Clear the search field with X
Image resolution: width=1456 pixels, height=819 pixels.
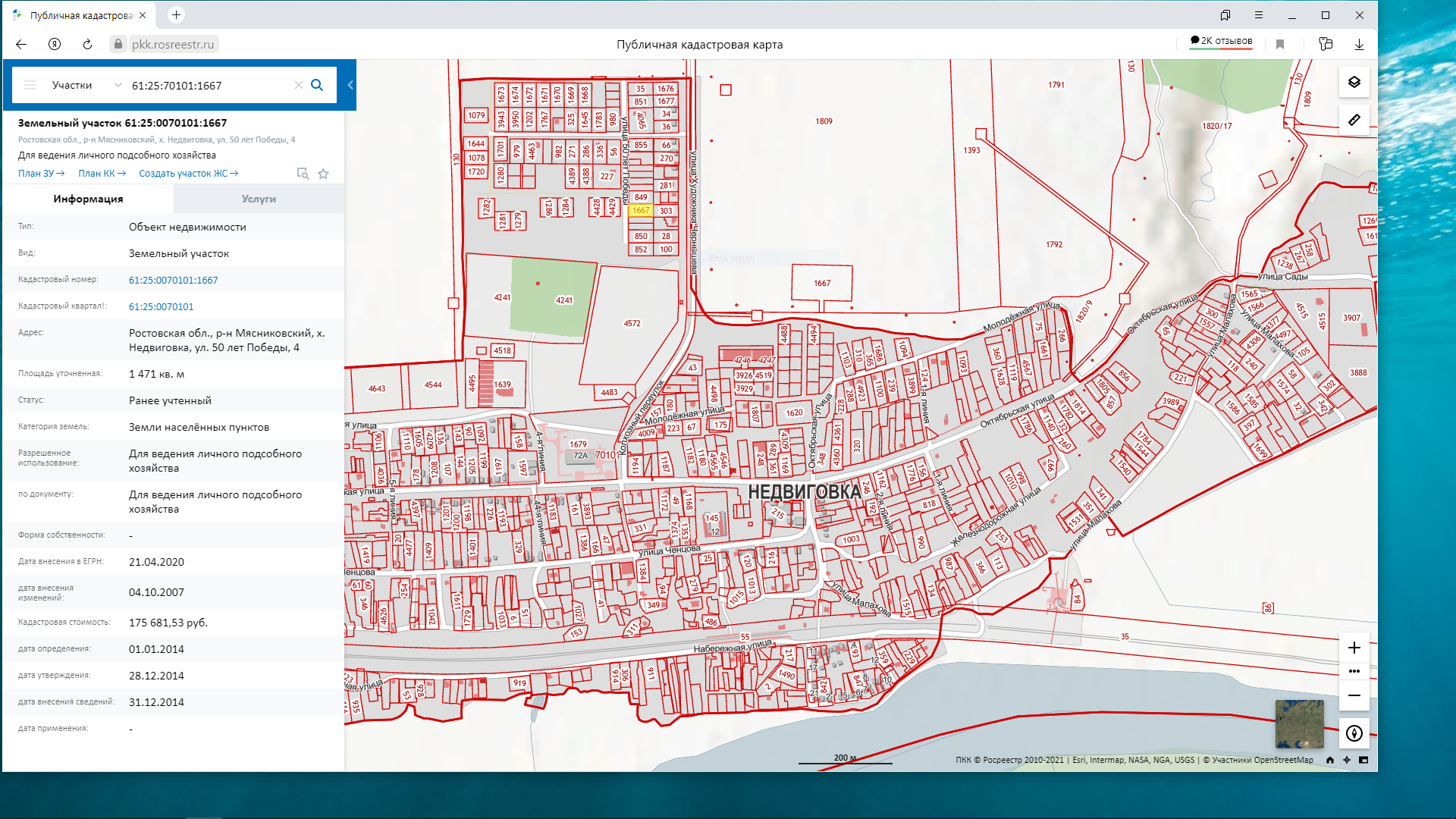[298, 85]
